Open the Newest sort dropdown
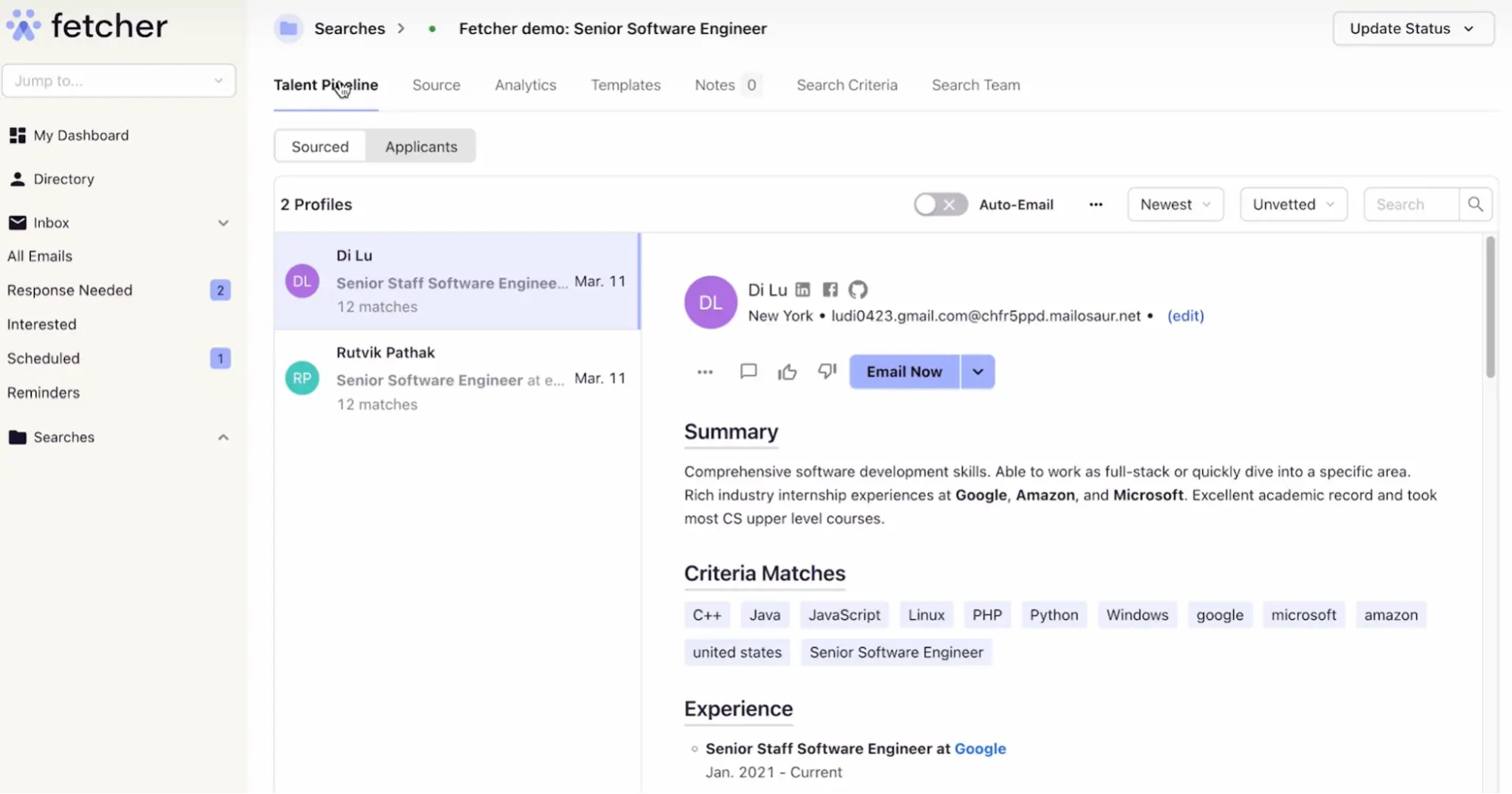 1175,204
